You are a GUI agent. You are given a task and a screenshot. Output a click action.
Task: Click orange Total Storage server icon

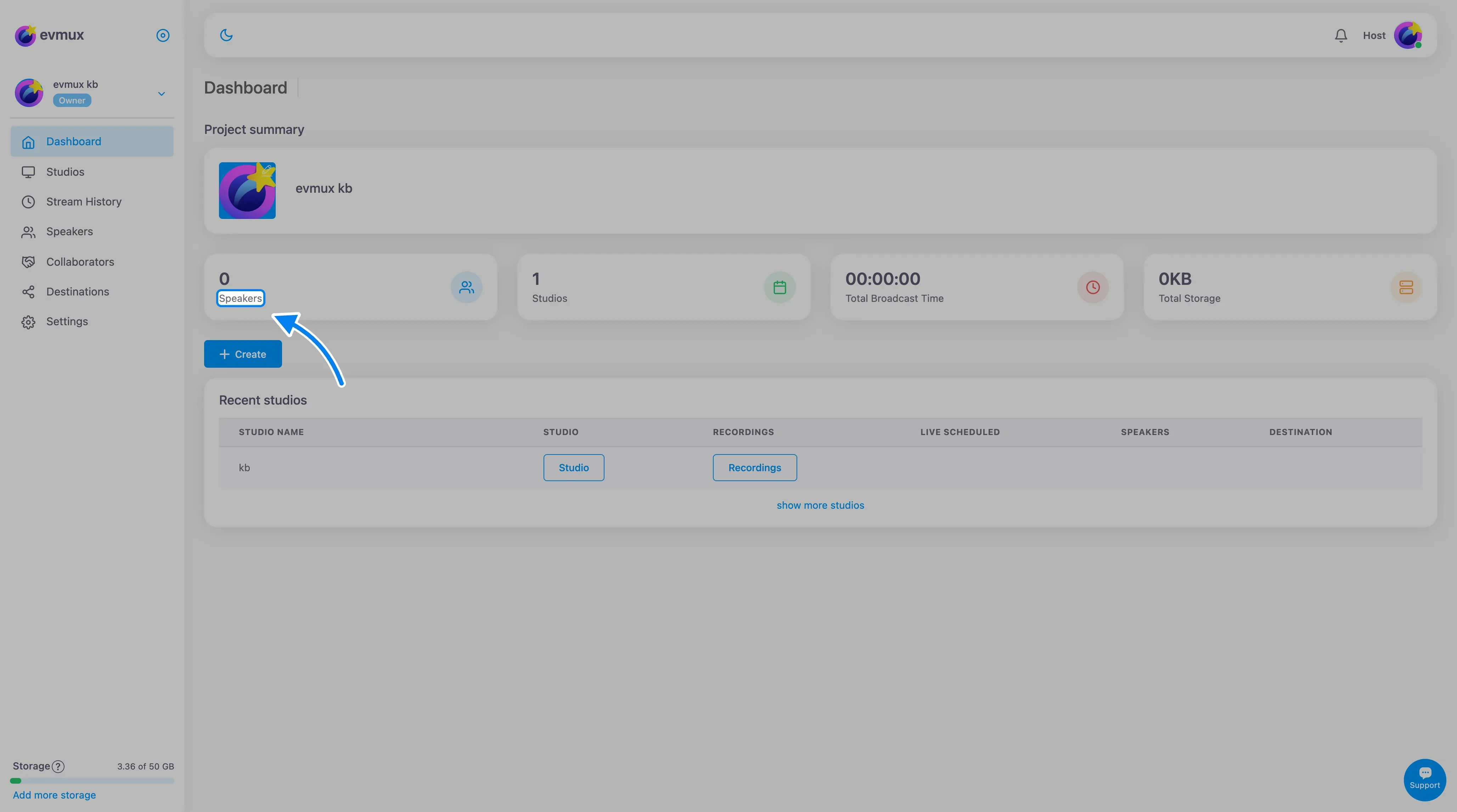point(1406,287)
